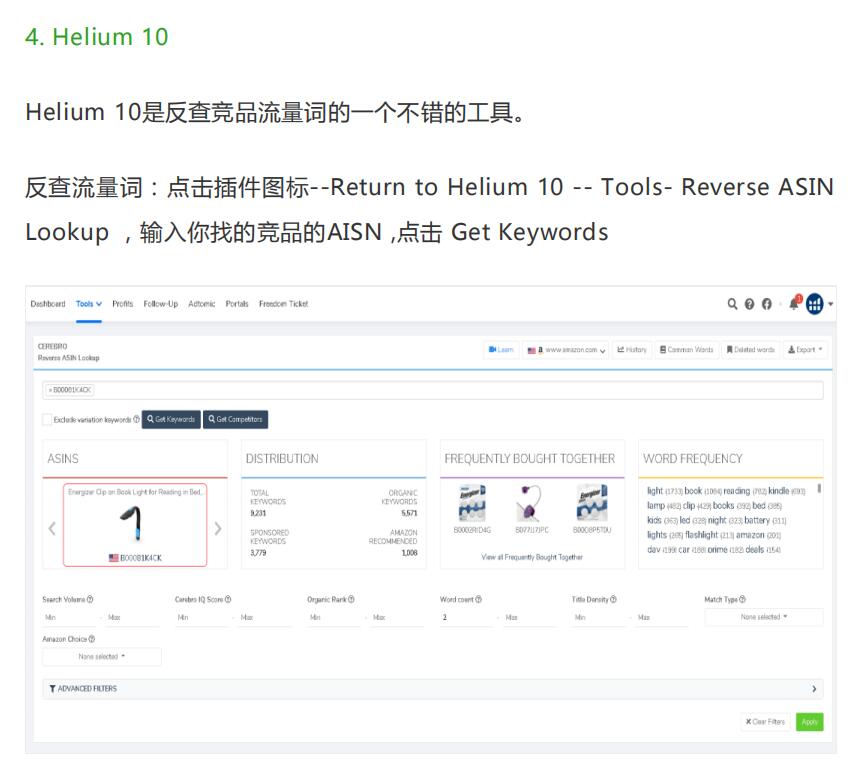864x781 pixels.
Task: Click the Get Competitors button
Action: click(235, 419)
